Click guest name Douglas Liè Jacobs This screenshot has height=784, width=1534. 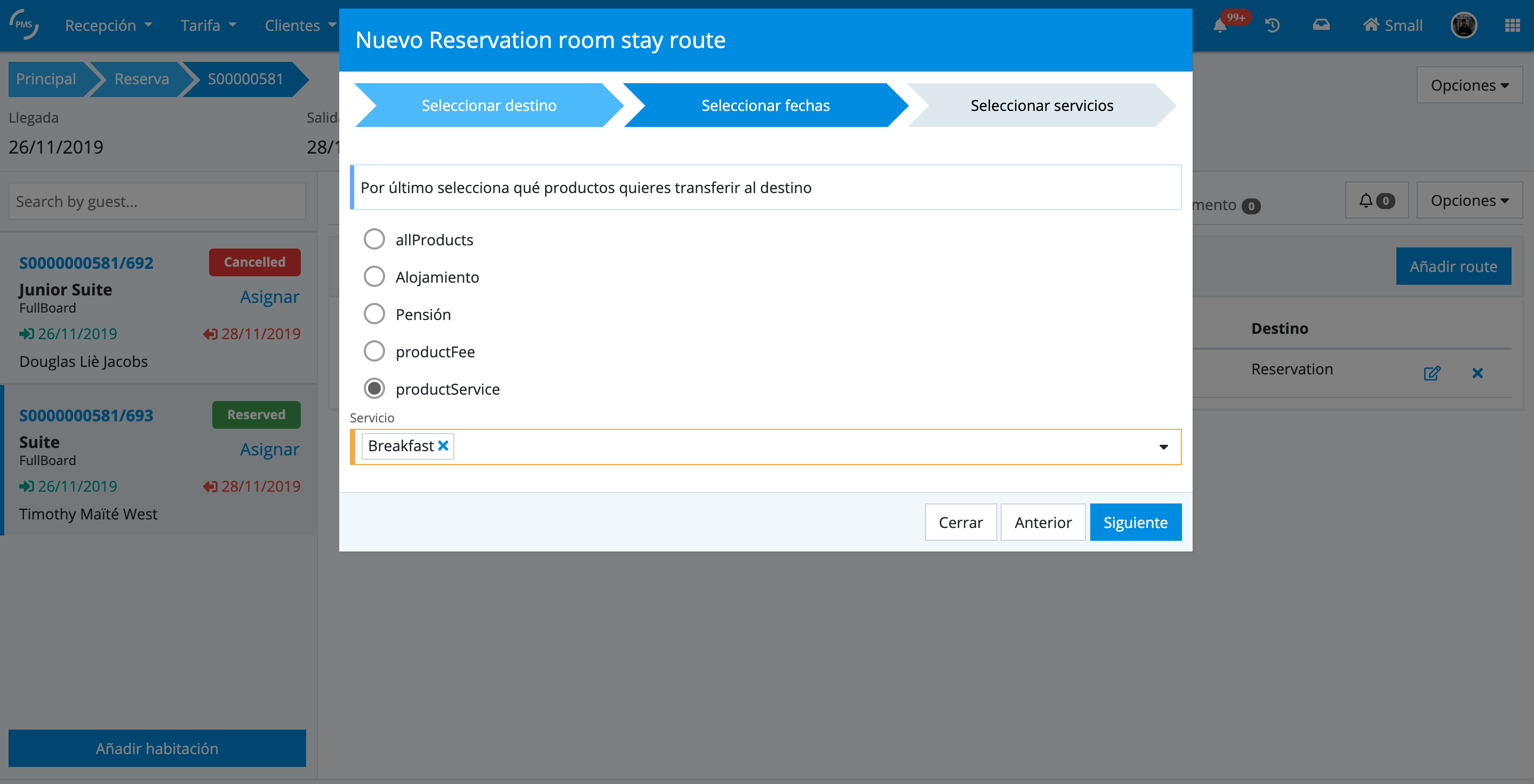click(x=83, y=362)
